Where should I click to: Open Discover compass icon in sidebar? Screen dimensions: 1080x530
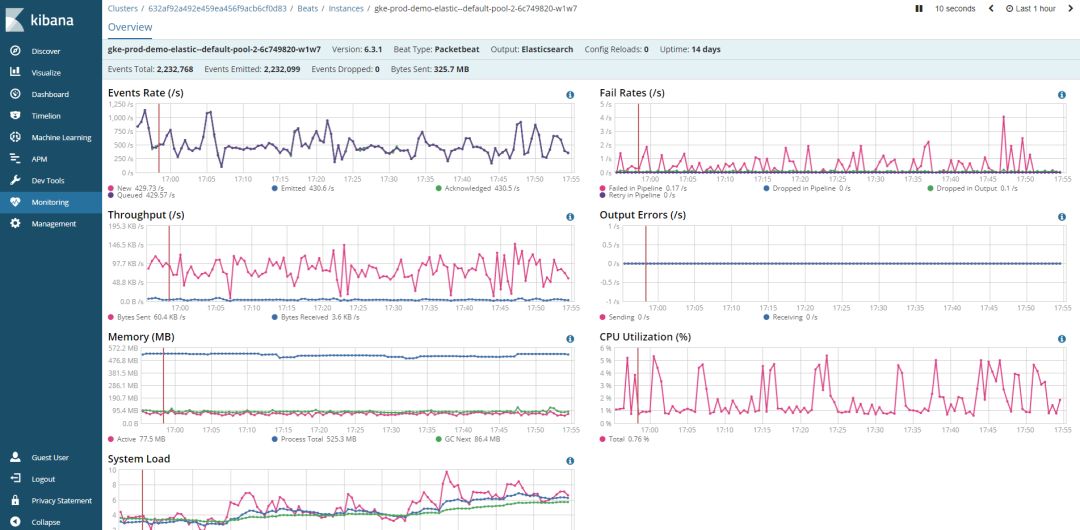coord(15,51)
